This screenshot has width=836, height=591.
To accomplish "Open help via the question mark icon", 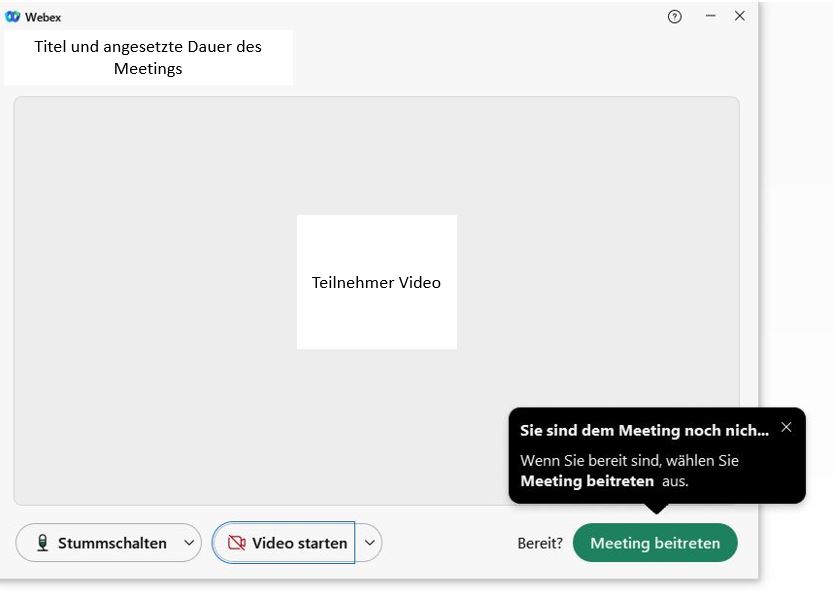I will (x=675, y=16).
